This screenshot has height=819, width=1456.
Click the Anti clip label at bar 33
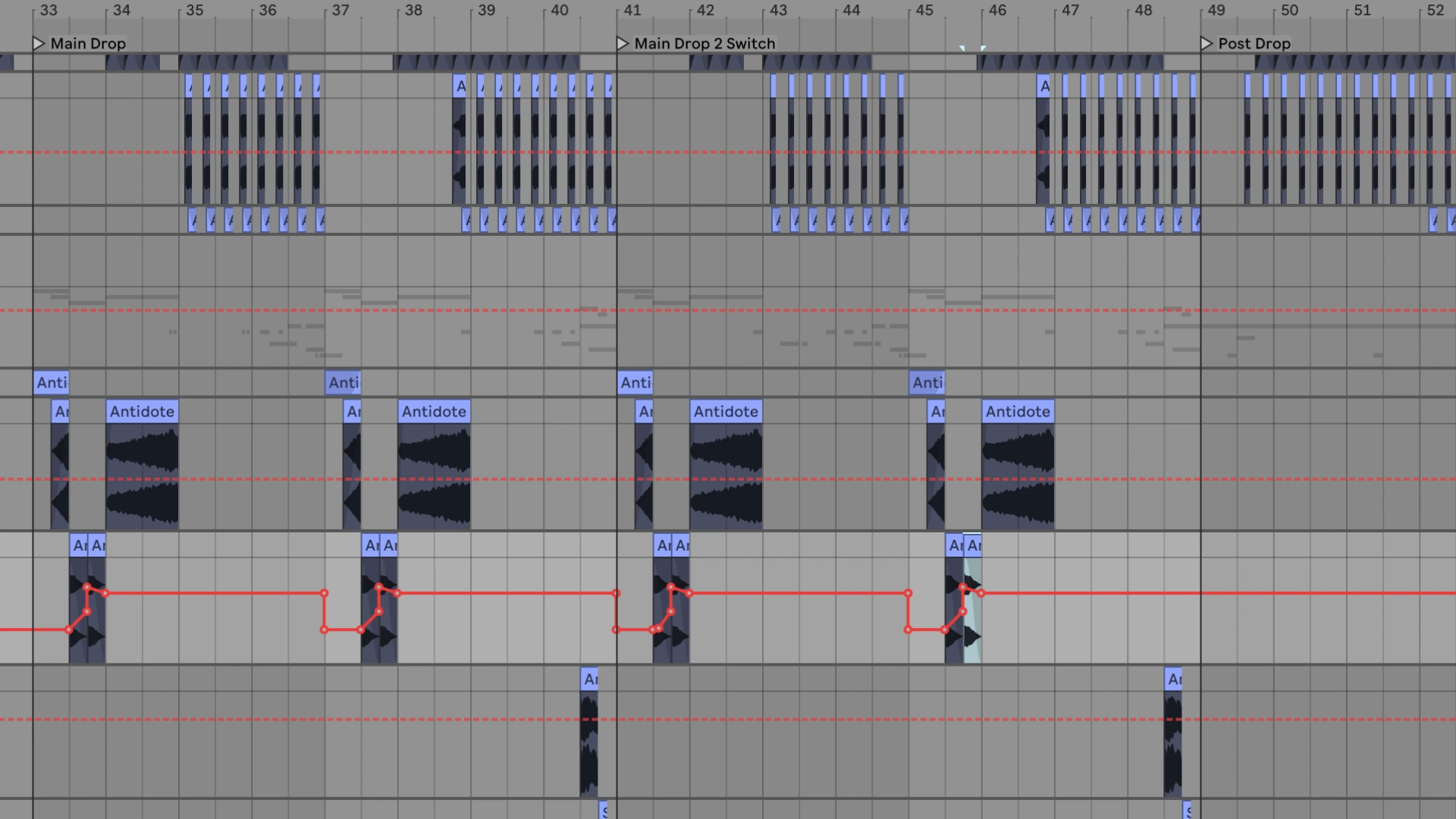tap(52, 383)
